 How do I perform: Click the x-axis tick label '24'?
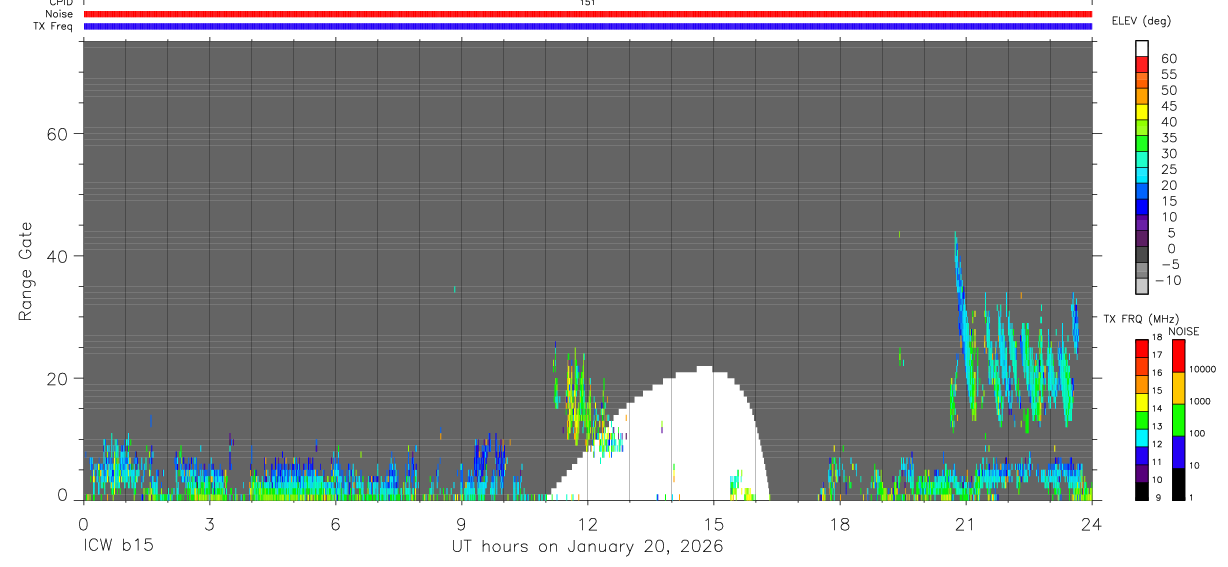click(1091, 524)
